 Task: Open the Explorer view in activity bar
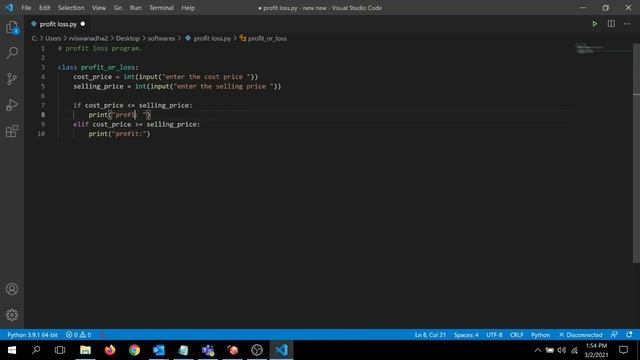click(12, 28)
